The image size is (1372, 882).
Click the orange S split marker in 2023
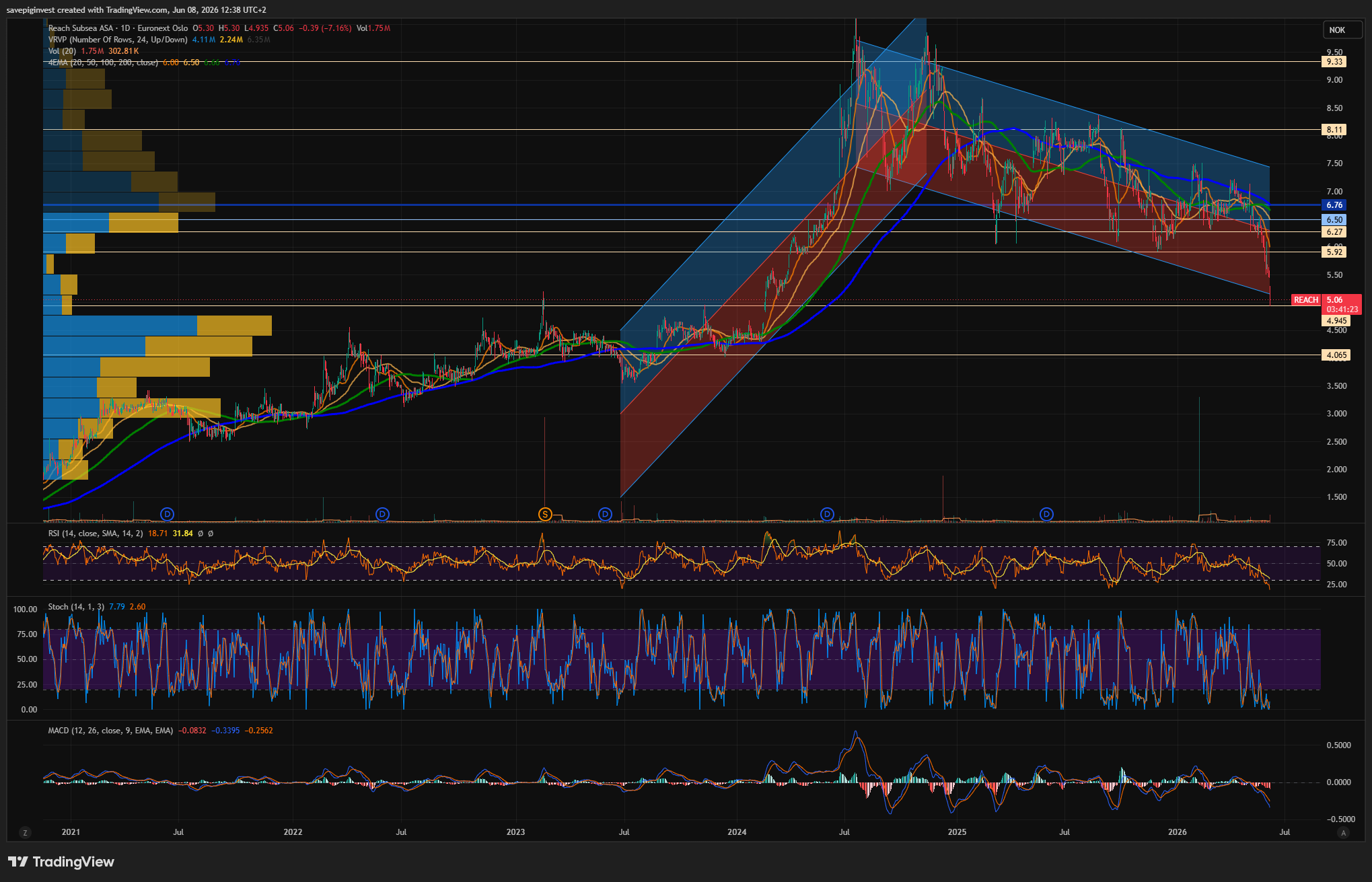click(x=545, y=515)
